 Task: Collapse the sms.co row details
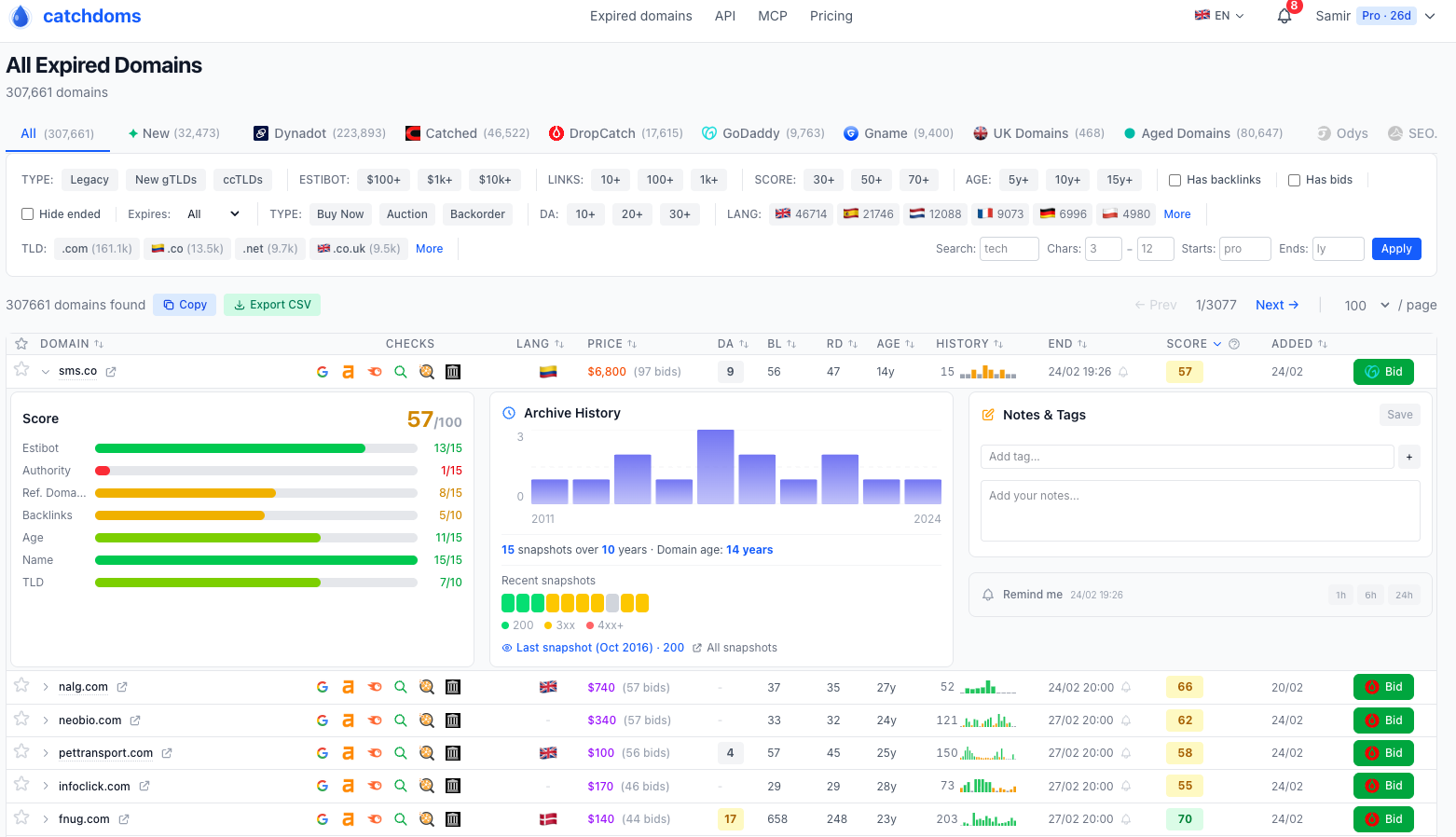[x=45, y=372]
